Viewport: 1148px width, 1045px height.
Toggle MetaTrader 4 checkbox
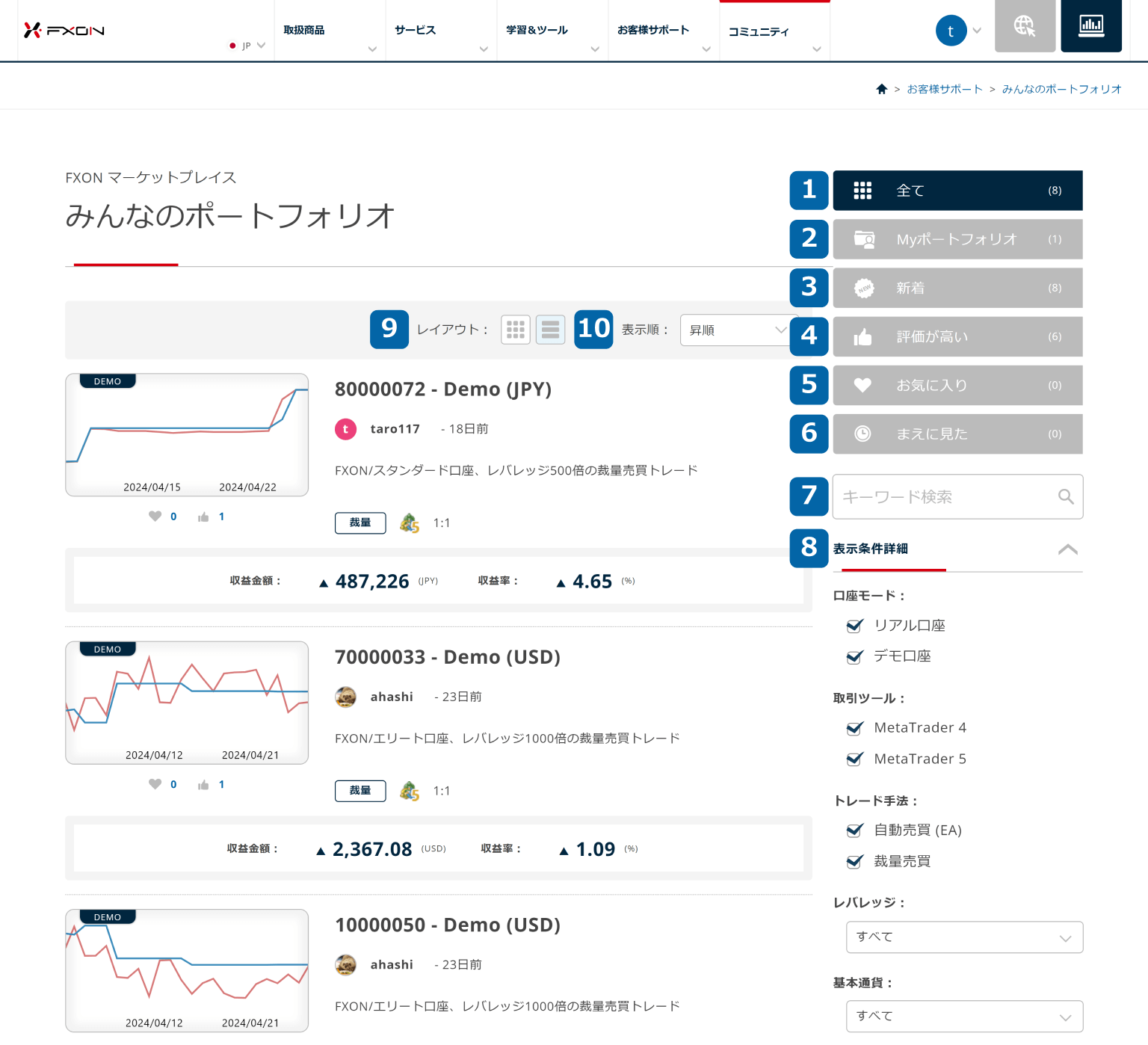pos(854,728)
